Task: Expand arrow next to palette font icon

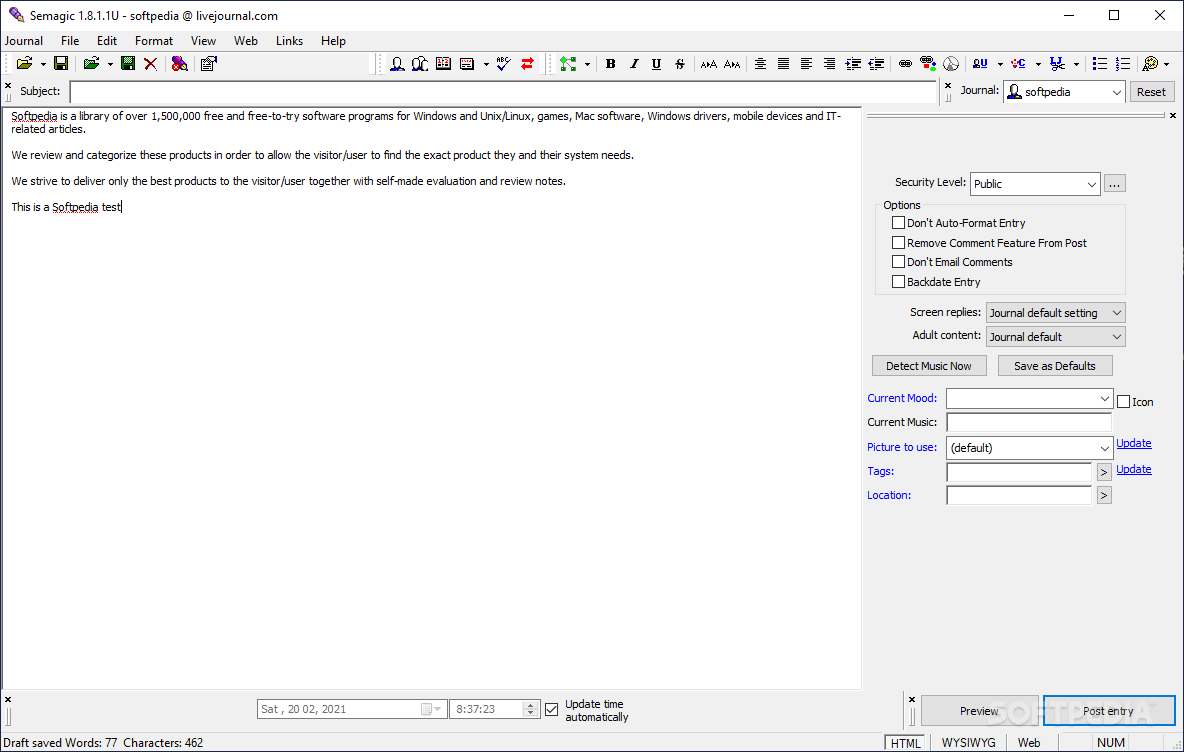Action: pyautogui.click(x=1167, y=64)
